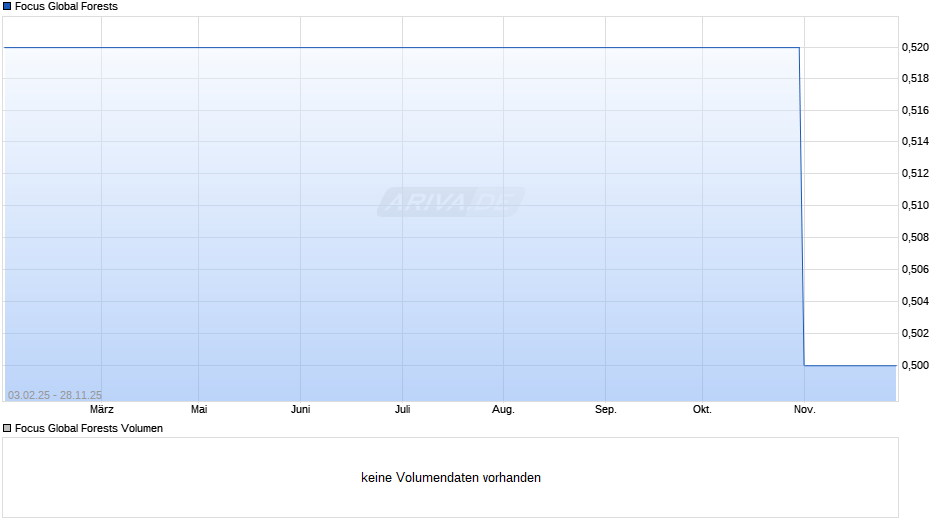
Task: Click the Okt. month axis label
Action: tap(703, 410)
